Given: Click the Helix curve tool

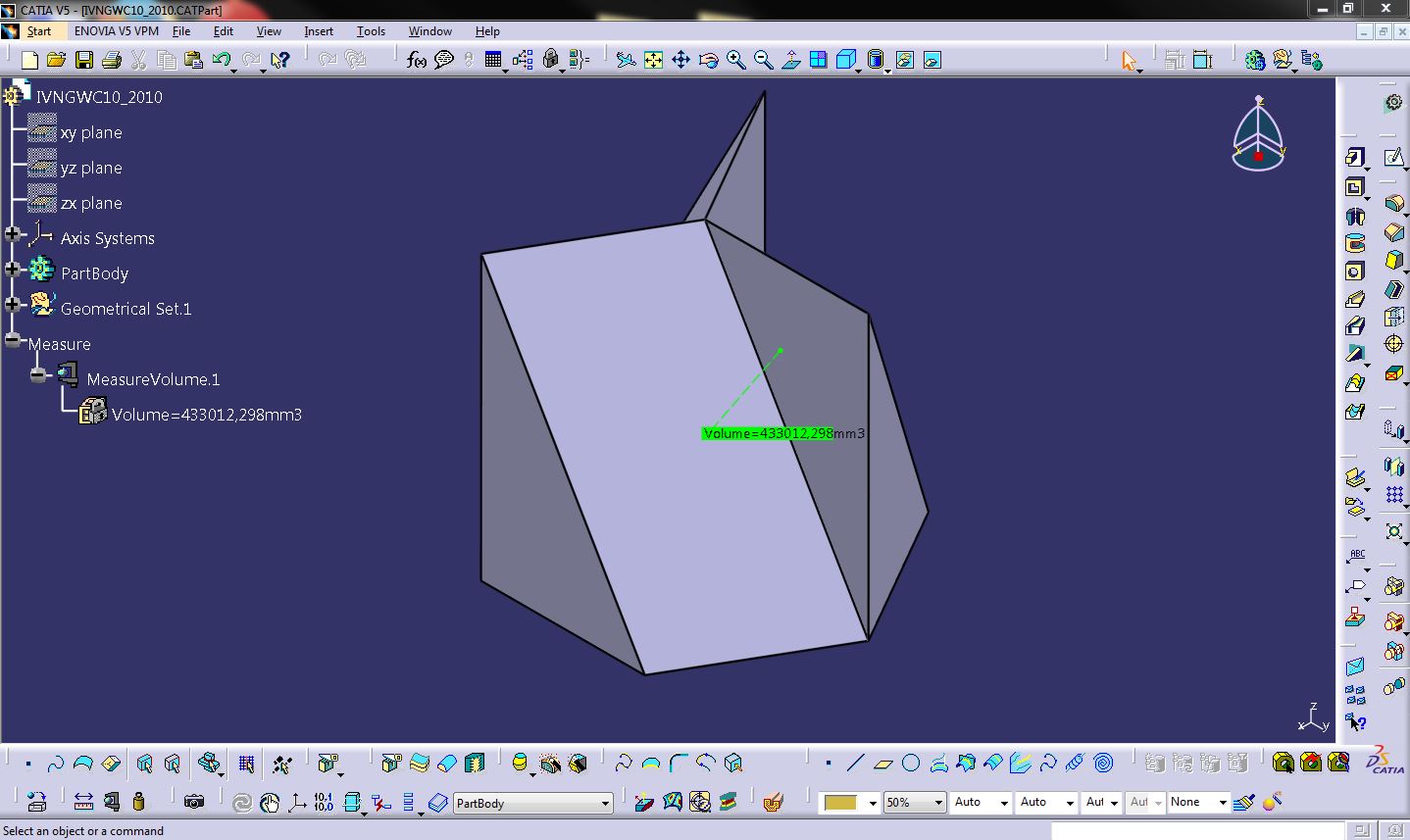Looking at the screenshot, I should pyautogui.click(x=1076, y=763).
